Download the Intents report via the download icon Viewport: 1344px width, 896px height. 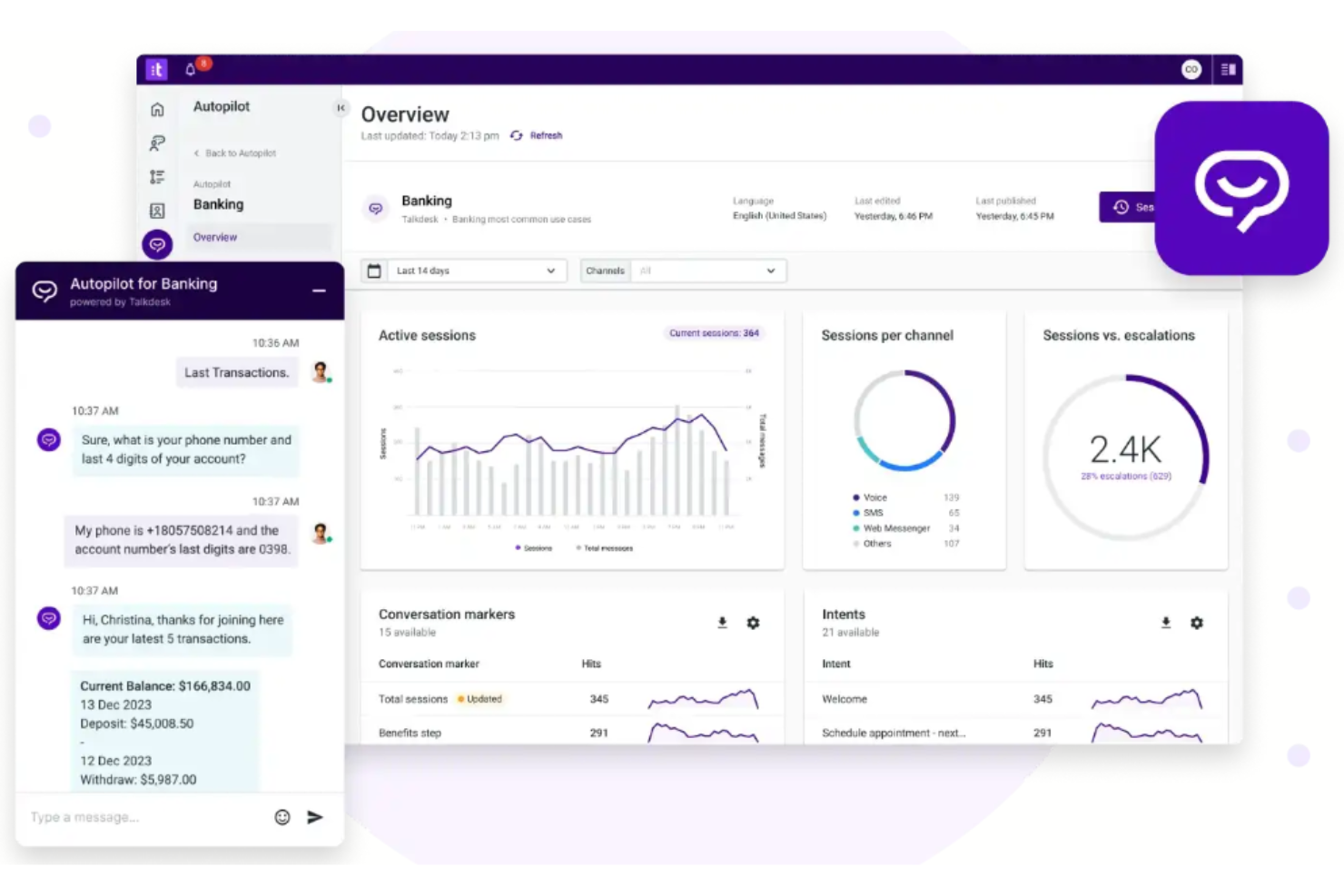(1166, 623)
